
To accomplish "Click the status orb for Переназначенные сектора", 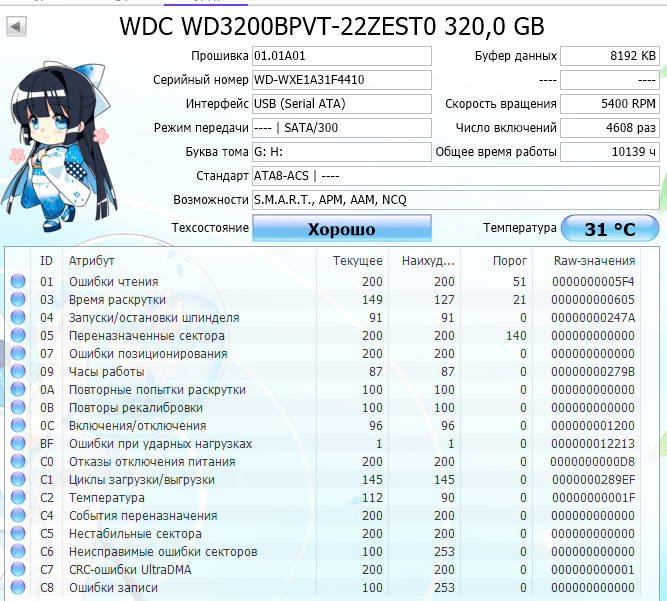I will coord(18,335).
